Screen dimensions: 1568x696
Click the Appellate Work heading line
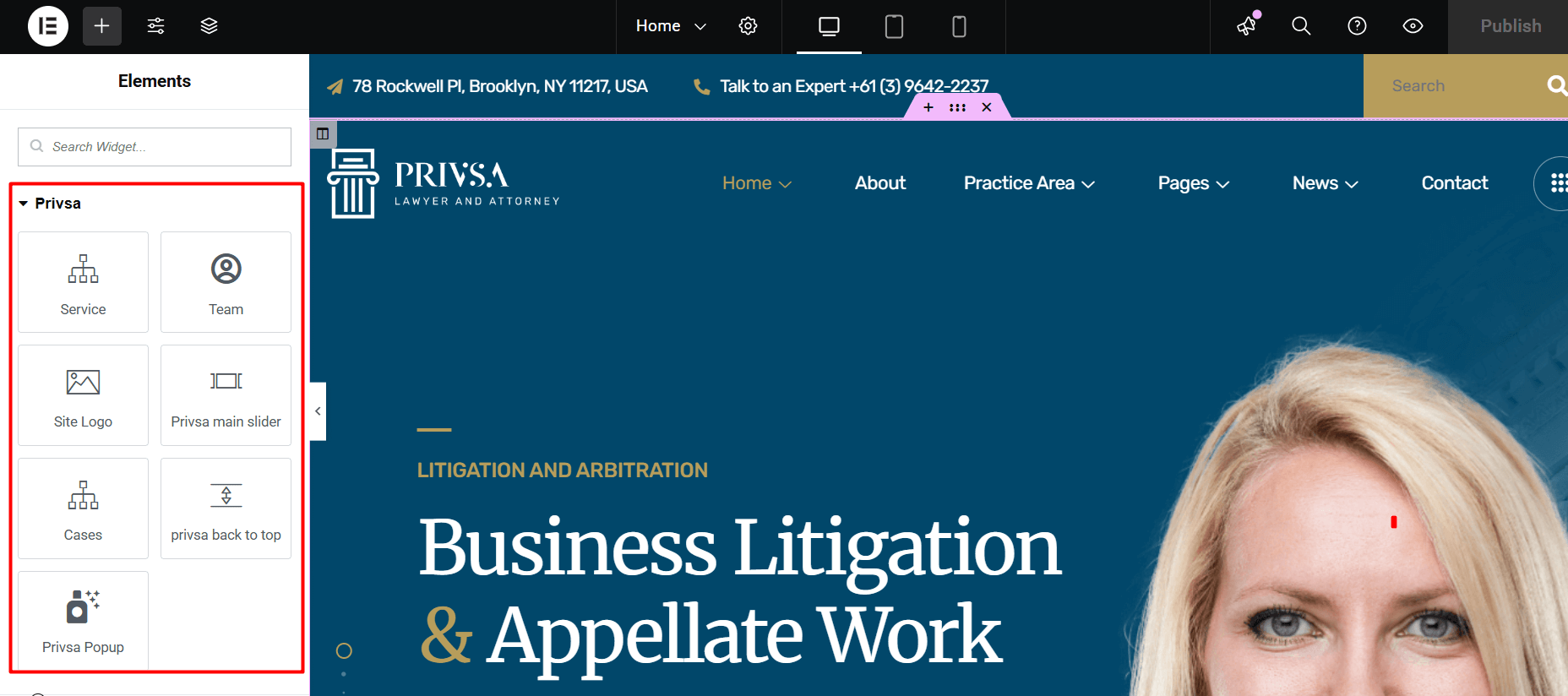click(711, 636)
